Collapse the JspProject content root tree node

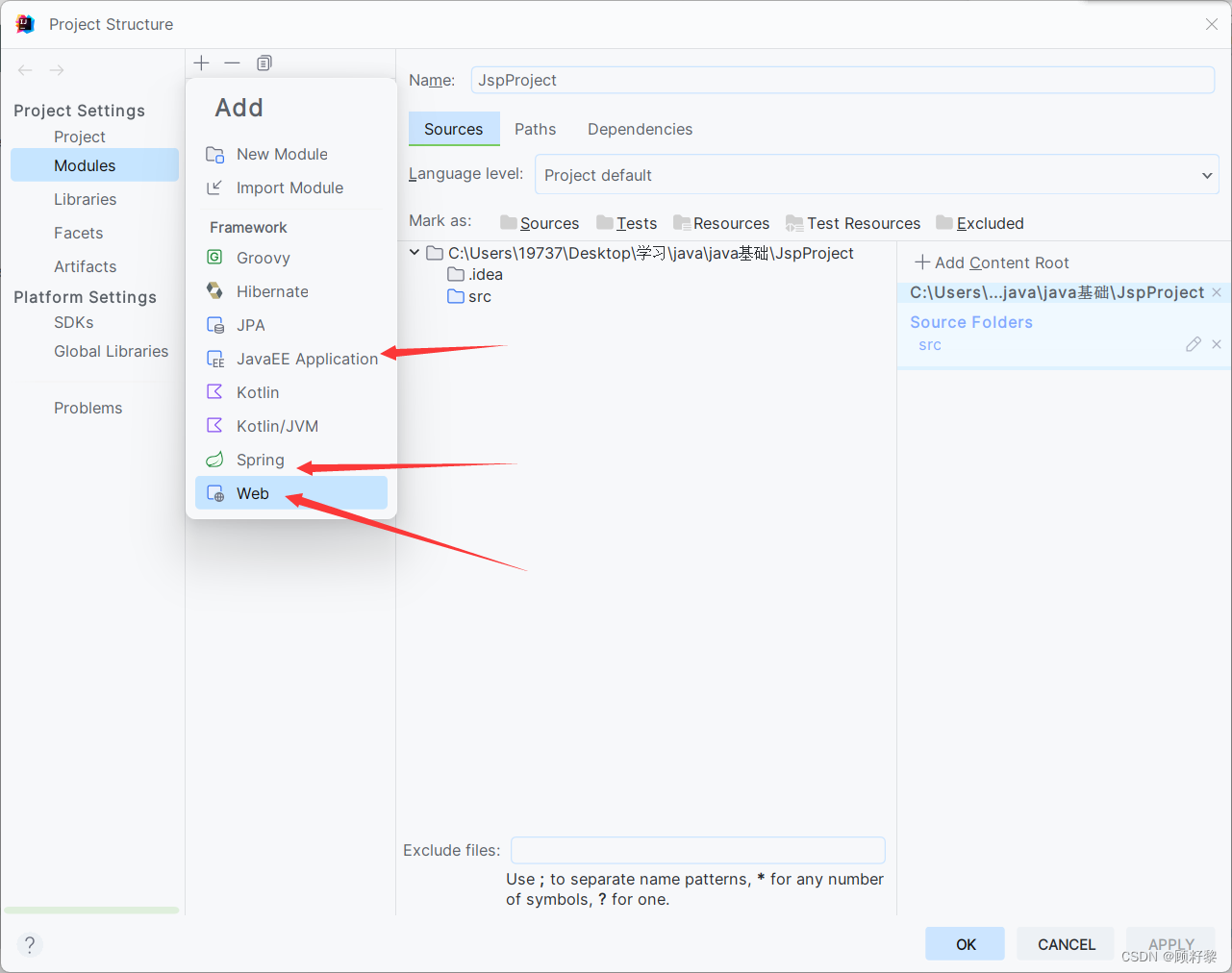click(x=415, y=253)
